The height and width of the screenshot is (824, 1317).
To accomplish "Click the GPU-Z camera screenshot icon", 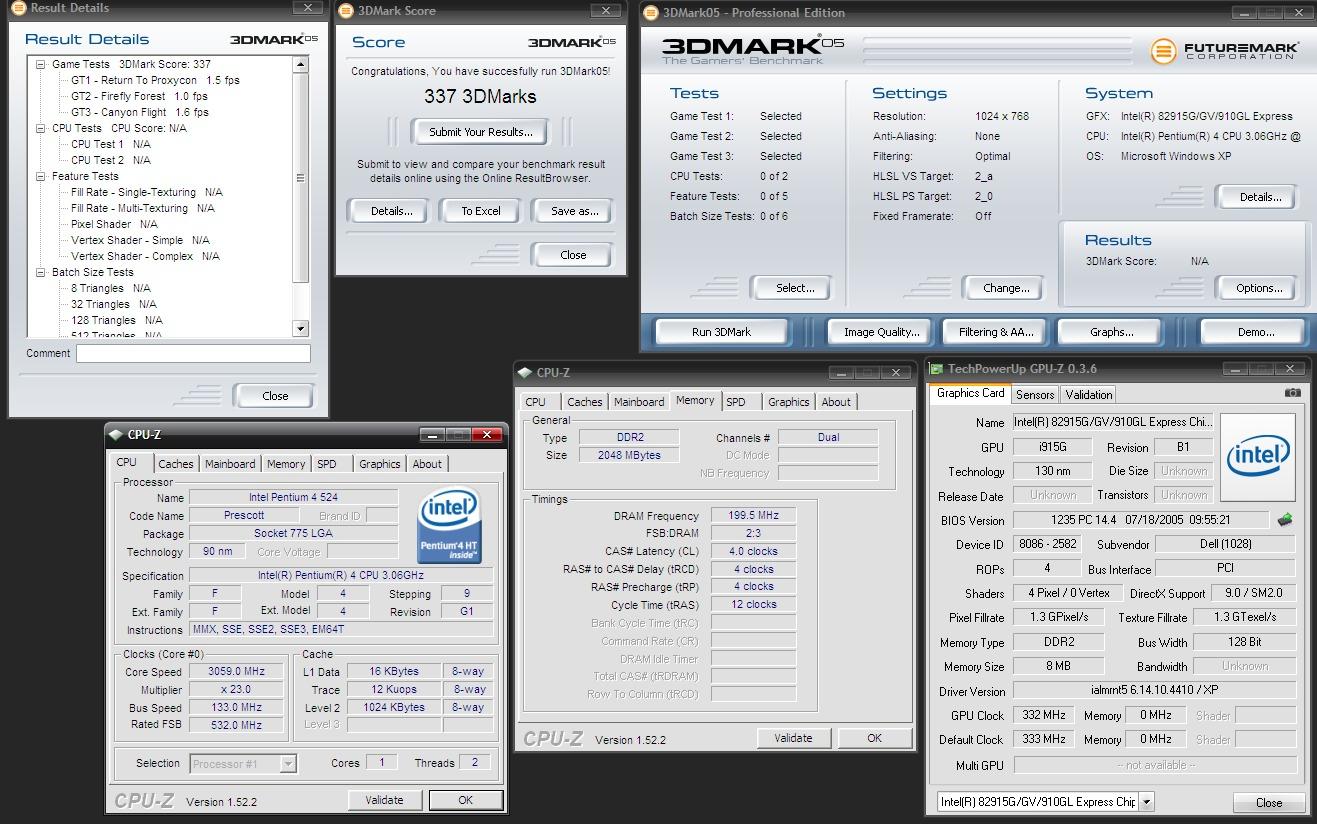I will [1292, 393].
